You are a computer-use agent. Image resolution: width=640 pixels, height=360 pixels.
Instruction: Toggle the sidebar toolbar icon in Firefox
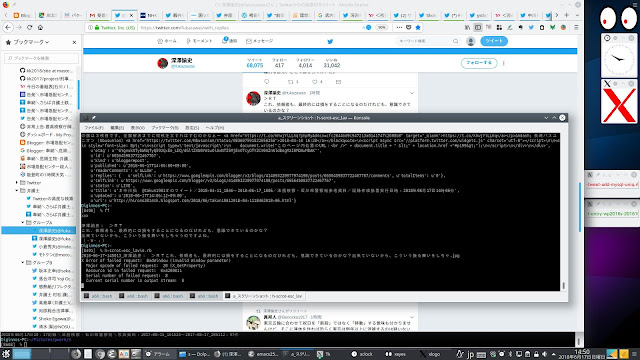tap(478, 27)
